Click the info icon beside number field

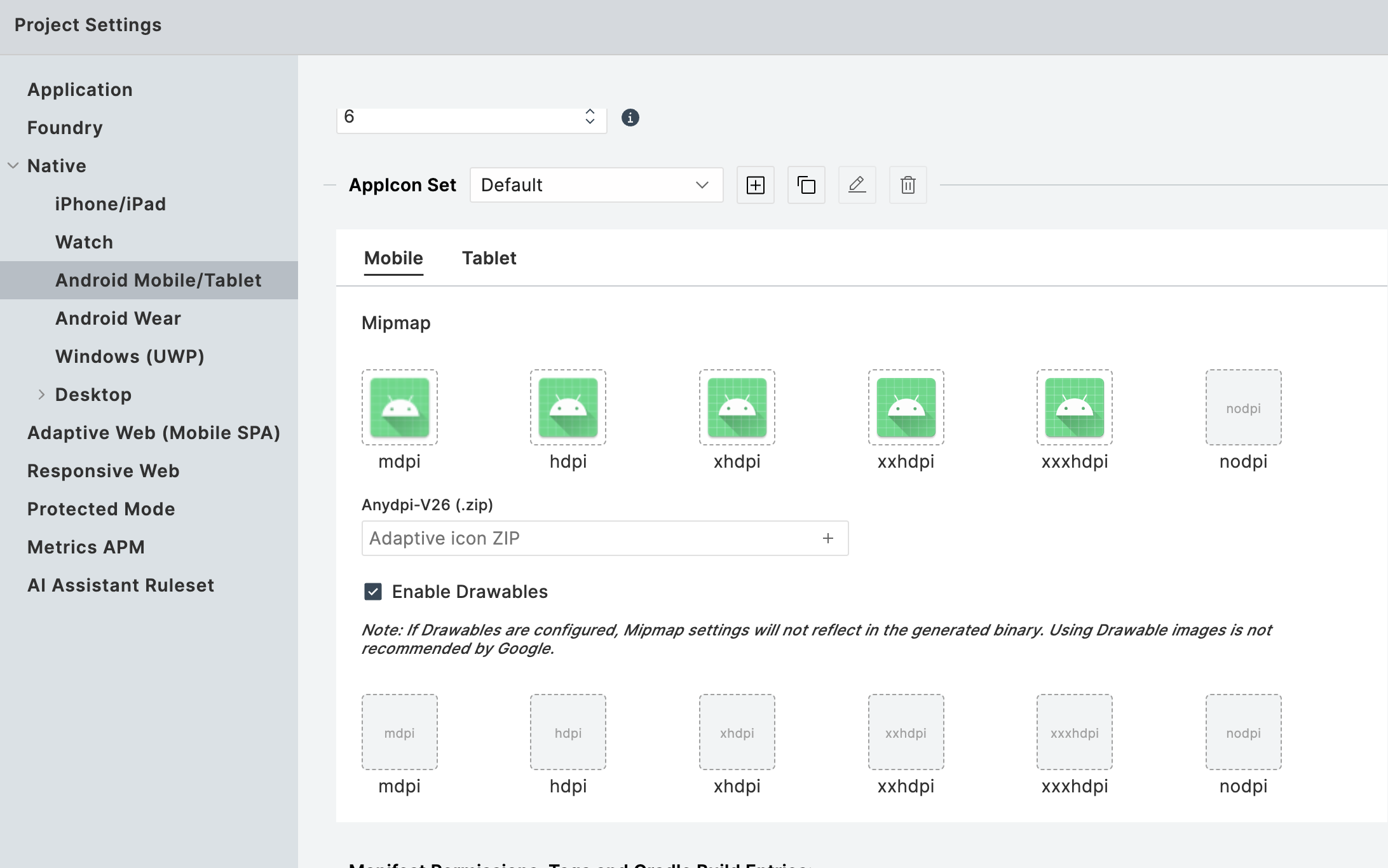pyautogui.click(x=630, y=118)
